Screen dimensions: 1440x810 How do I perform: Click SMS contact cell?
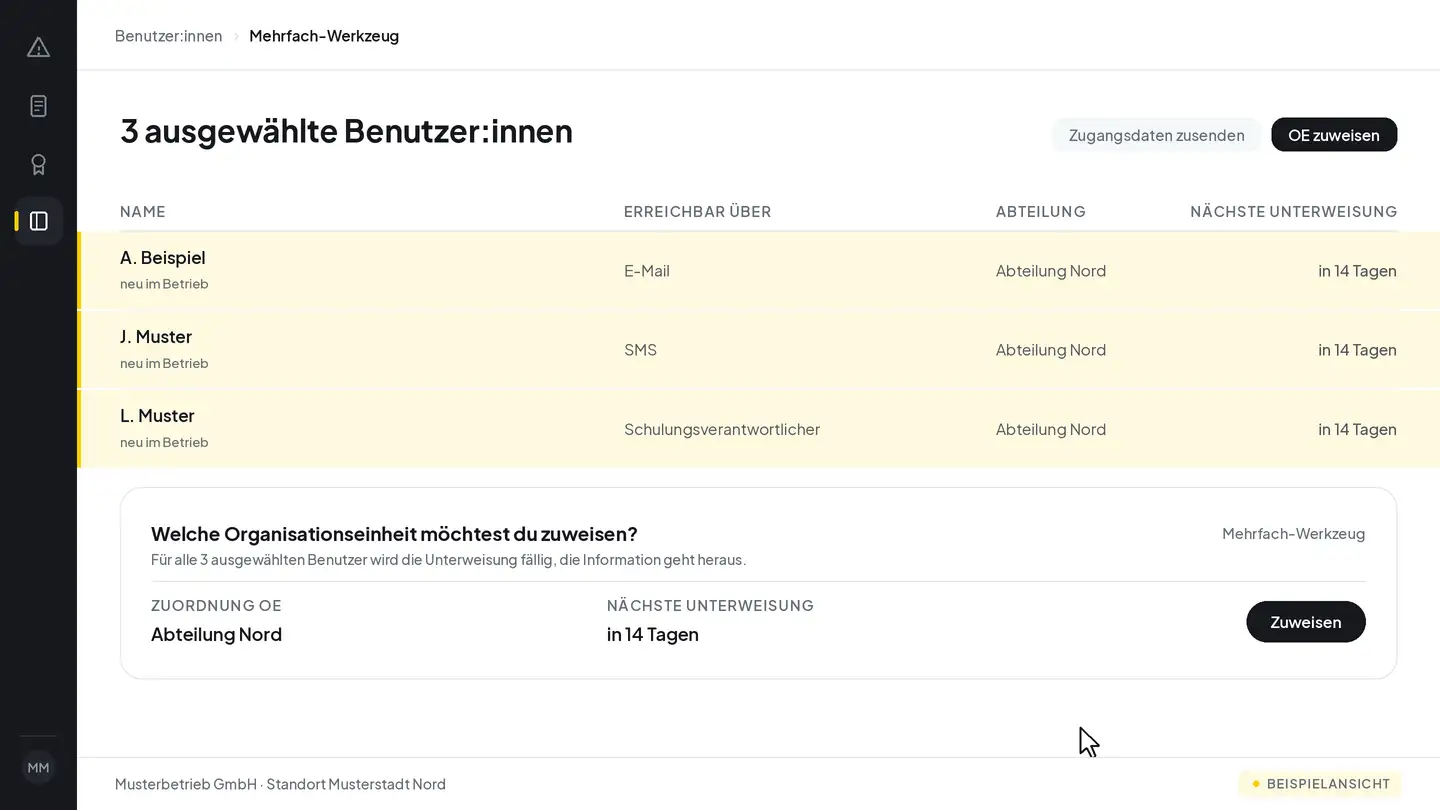[640, 350]
